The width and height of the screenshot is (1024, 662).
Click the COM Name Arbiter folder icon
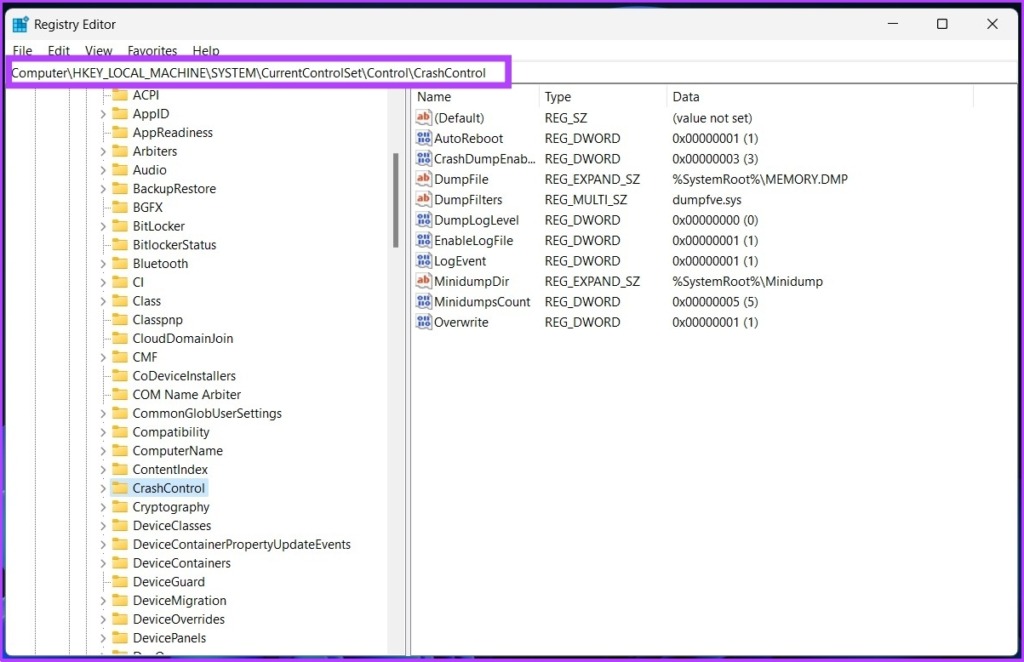(x=120, y=395)
